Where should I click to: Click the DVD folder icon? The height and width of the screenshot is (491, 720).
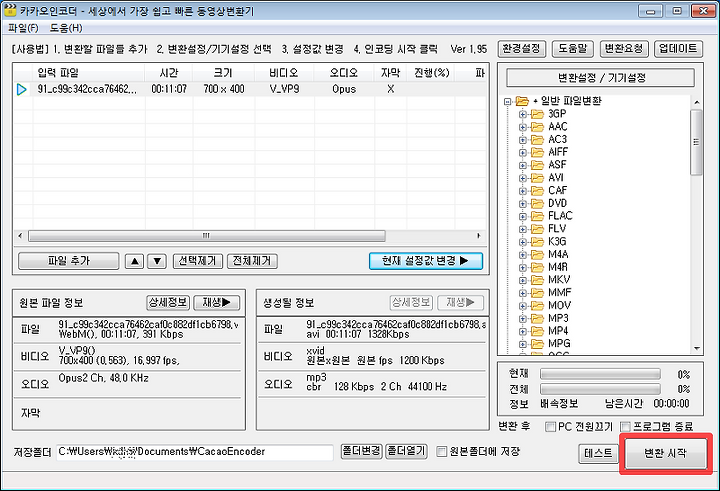537,203
